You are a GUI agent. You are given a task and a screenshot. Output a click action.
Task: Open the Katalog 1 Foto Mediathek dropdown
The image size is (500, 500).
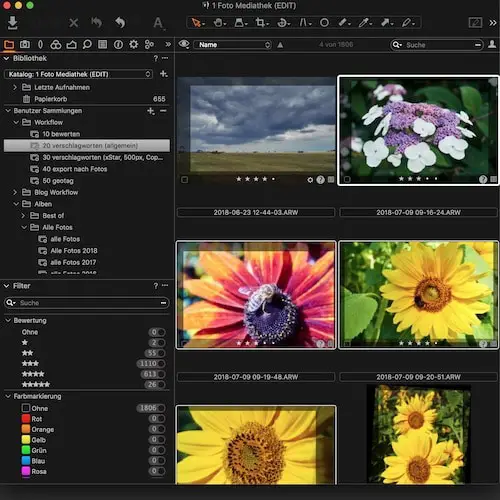click(78, 74)
